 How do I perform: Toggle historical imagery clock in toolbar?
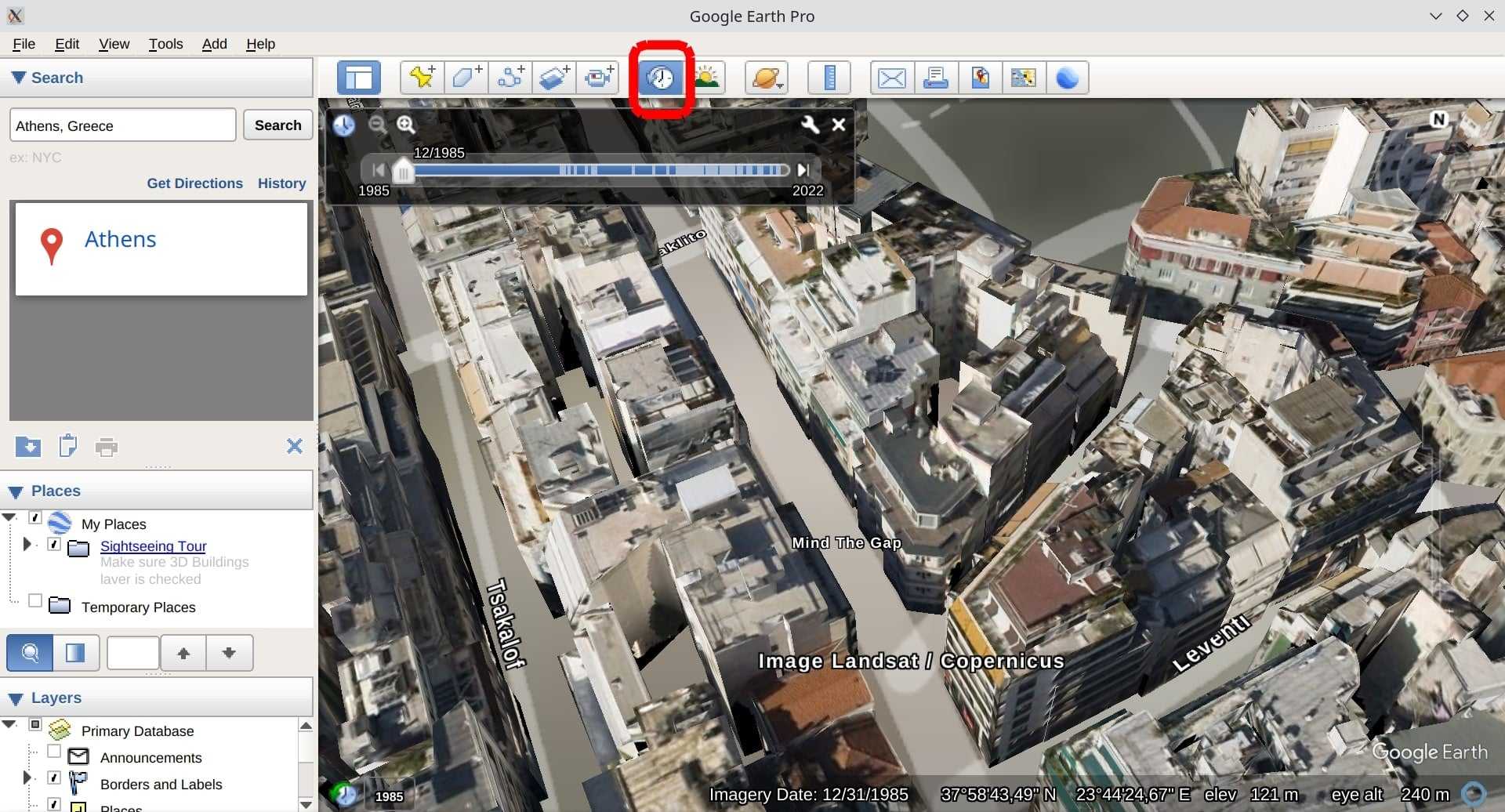click(x=661, y=78)
